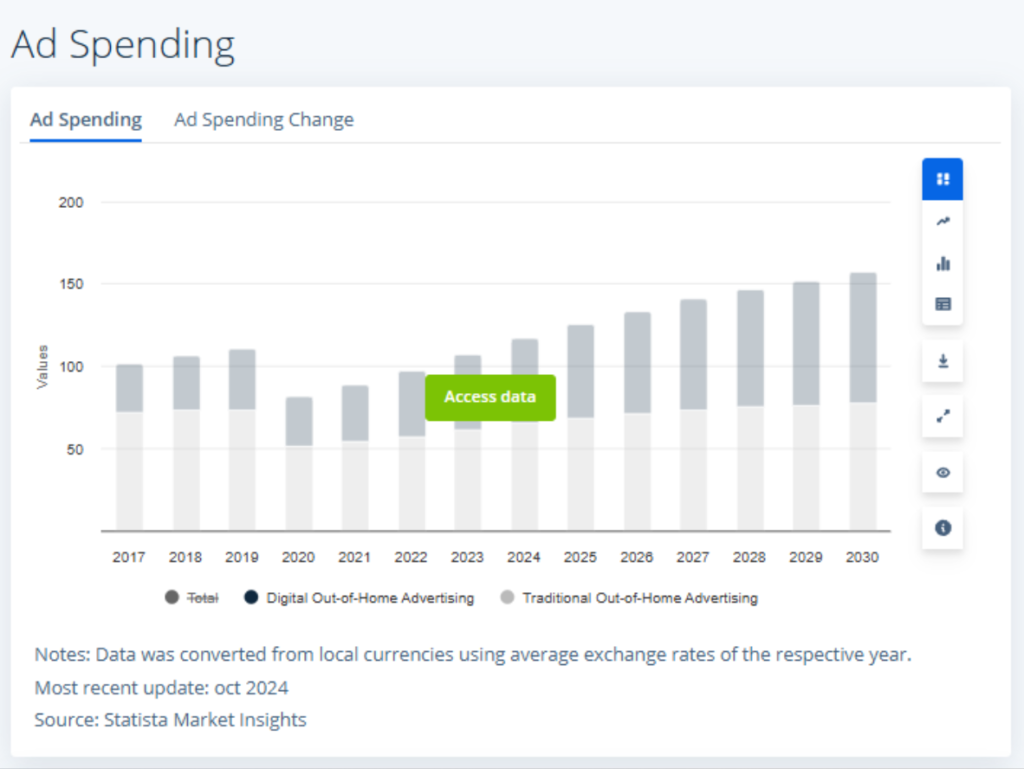1024x769 pixels.
Task: Click the green Access data button
Action: click(490, 397)
